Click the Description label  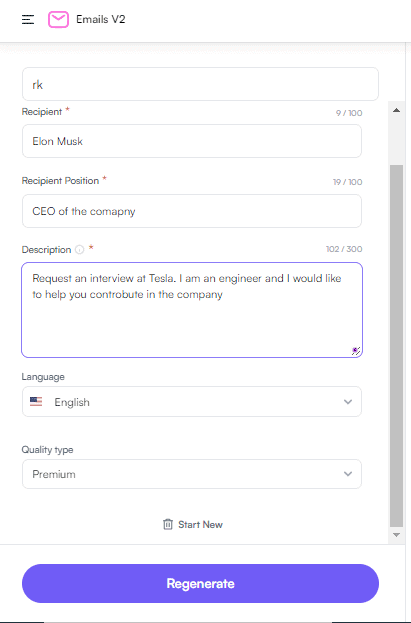46,250
